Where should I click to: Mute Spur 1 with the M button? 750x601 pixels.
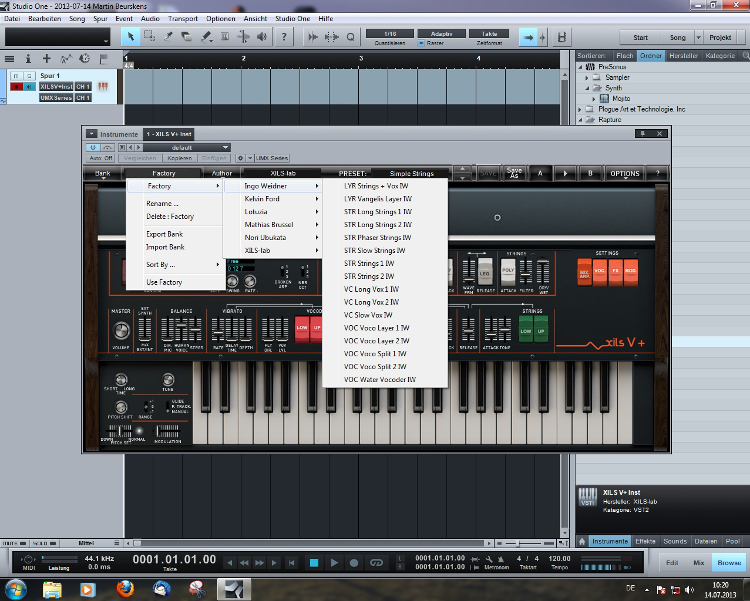coord(17,76)
